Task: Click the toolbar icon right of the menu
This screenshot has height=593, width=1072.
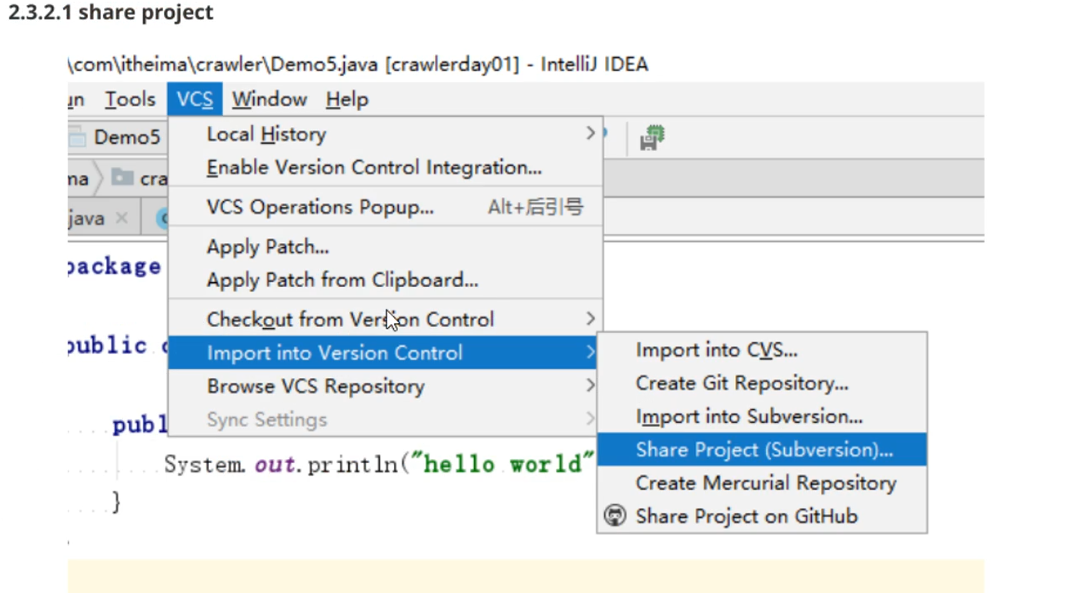Action: click(x=653, y=137)
